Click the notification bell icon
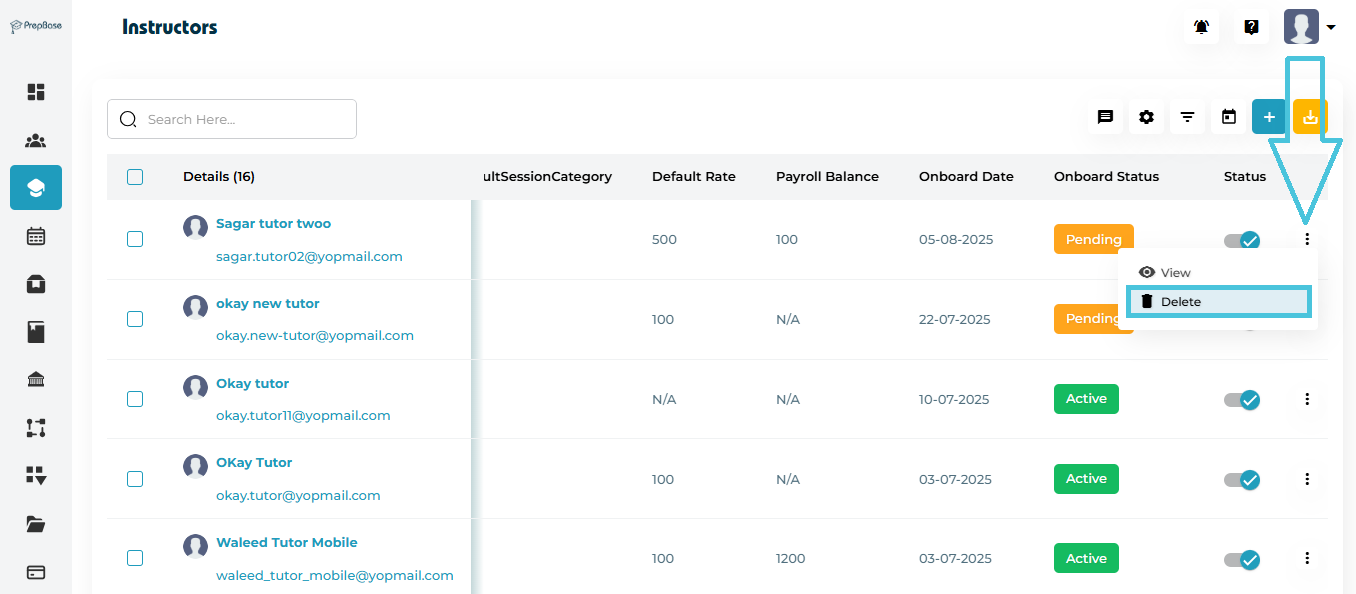Screen dimensions: 1356x594 [x=1201, y=27]
